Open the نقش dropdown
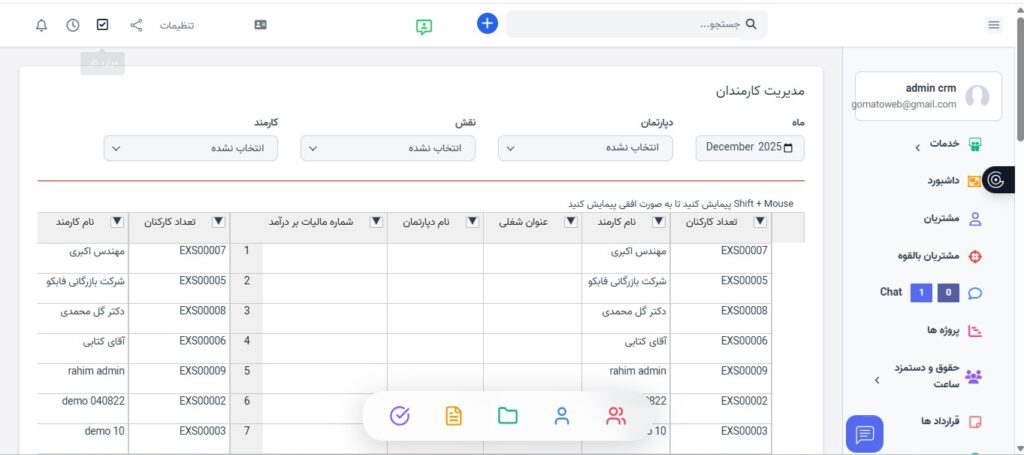 (388, 148)
